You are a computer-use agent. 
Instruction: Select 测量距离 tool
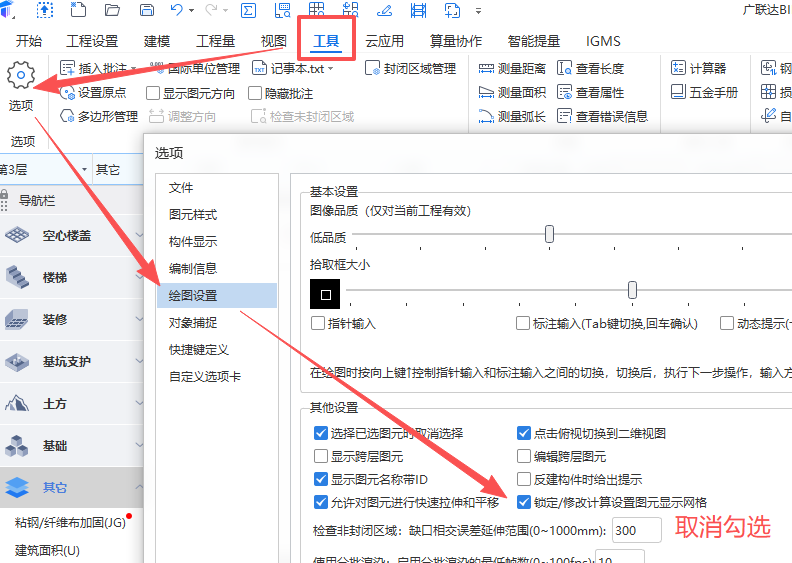512,68
